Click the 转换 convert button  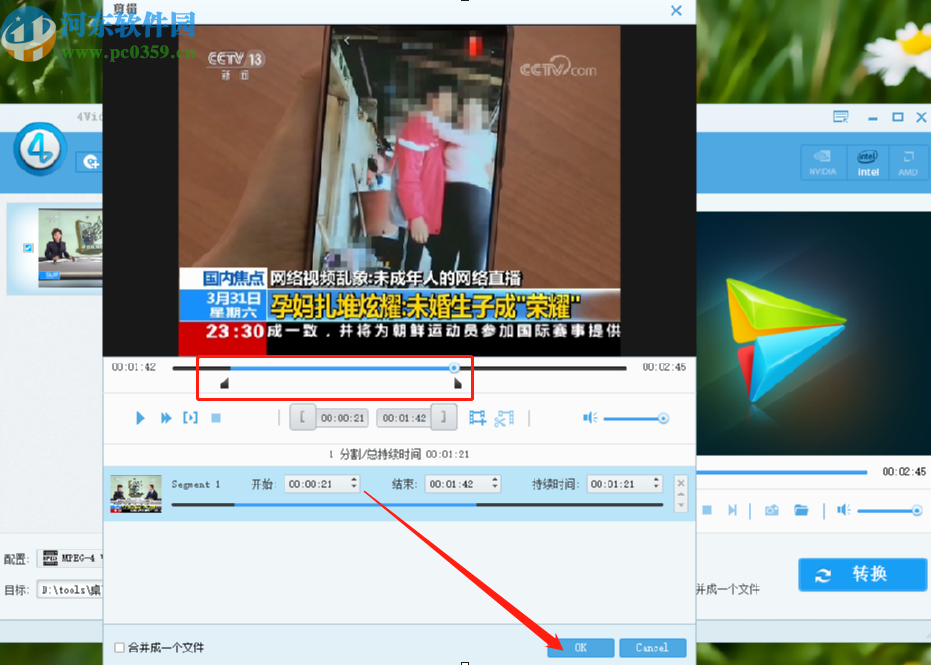tap(862, 574)
